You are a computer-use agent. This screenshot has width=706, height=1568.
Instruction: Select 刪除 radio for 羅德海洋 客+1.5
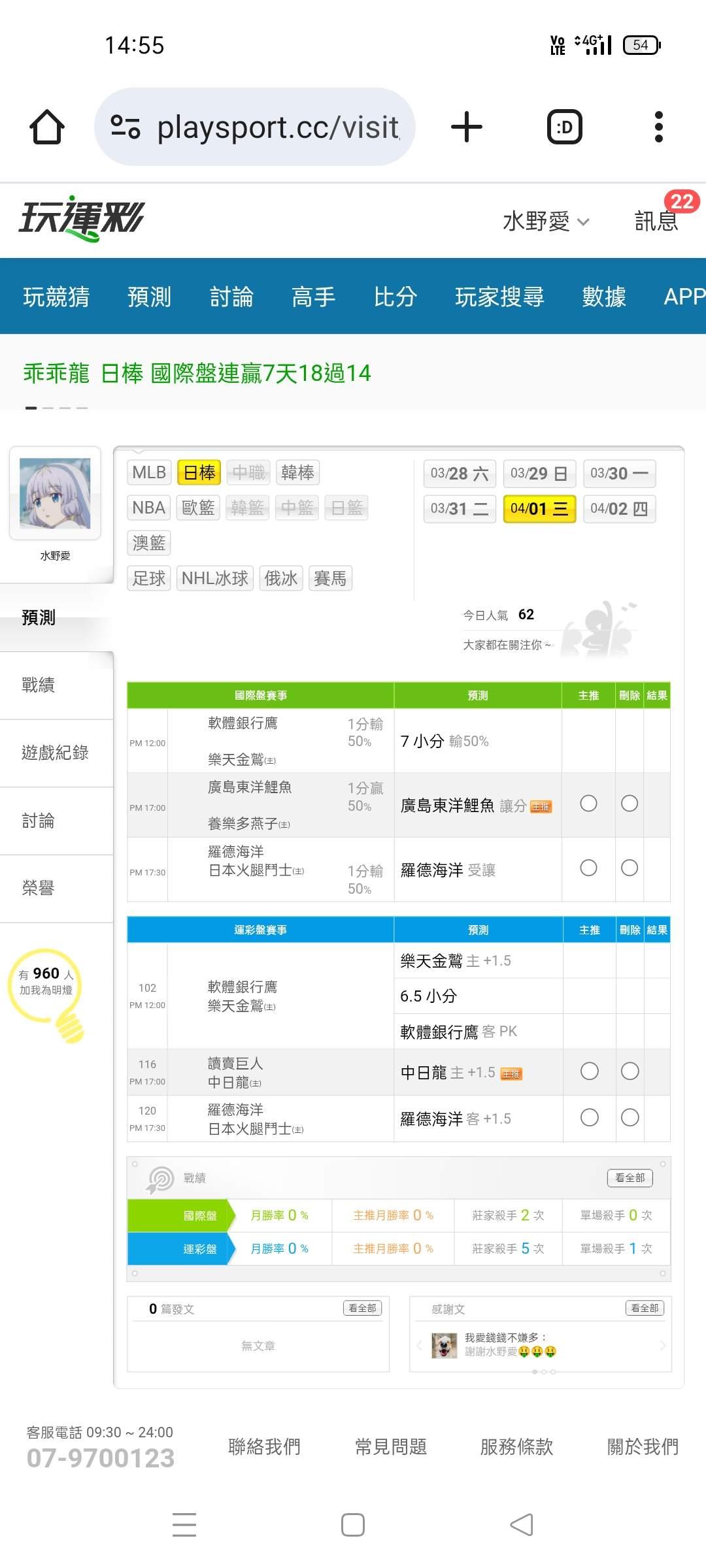pos(630,1118)
